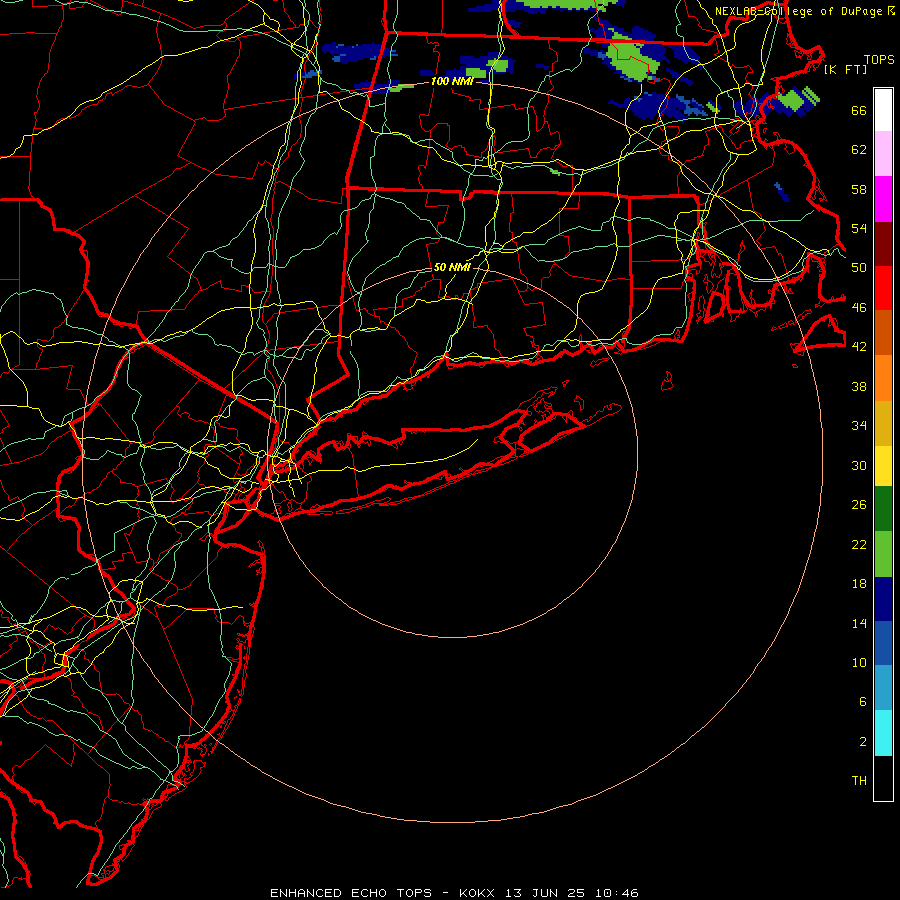This screenshot has width=900, height=900.
Task: Click the '[K FT]' units label
Action: (x=845, y=69)
